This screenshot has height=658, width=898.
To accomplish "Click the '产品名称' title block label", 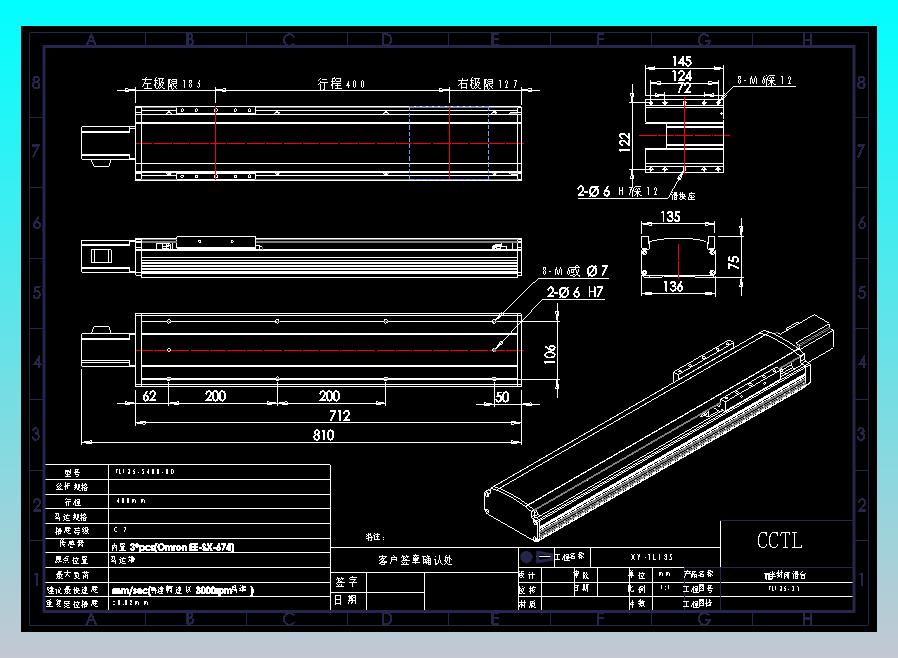I will 698,574.
